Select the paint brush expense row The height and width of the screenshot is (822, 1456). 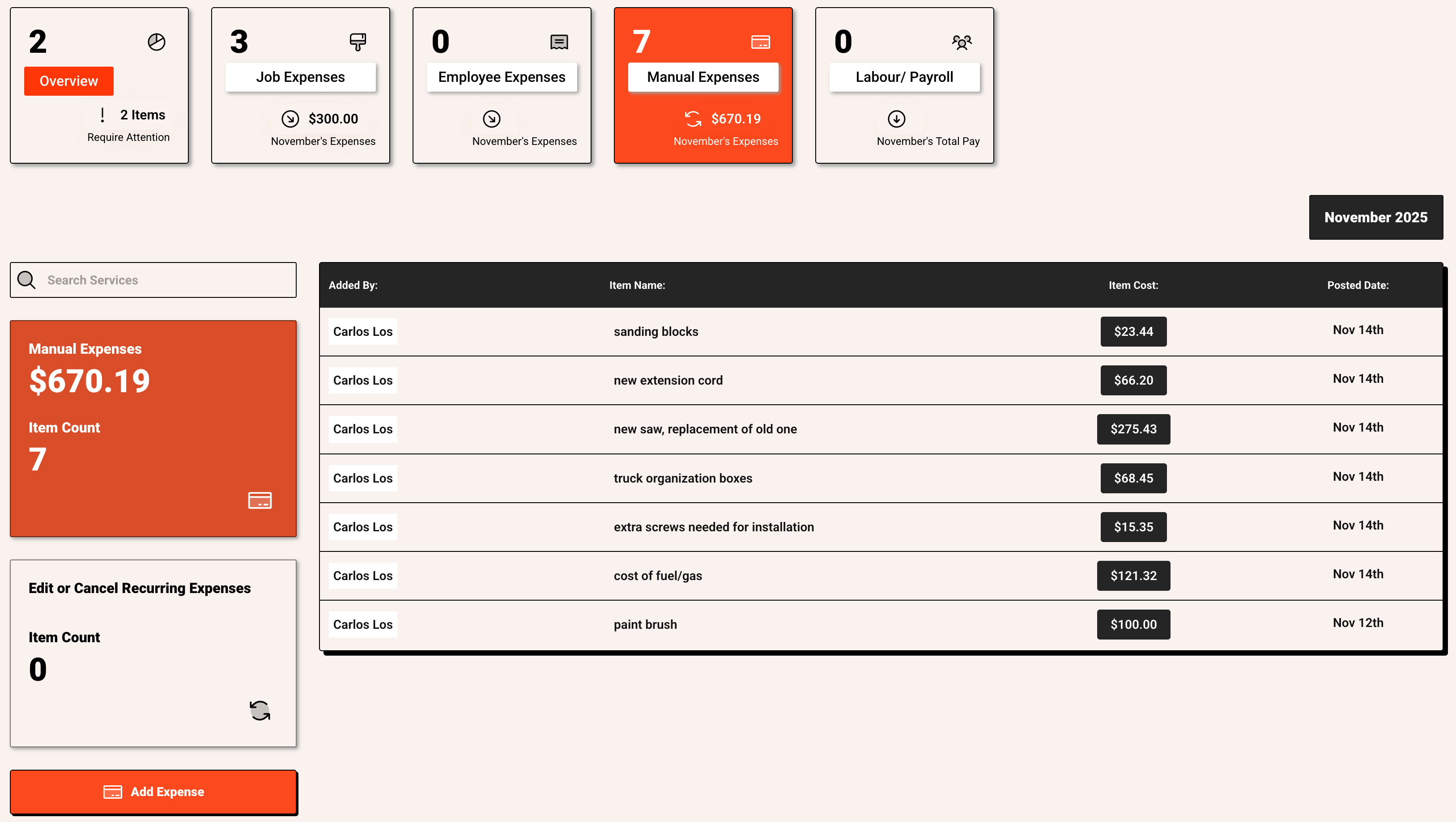point(645,624)
